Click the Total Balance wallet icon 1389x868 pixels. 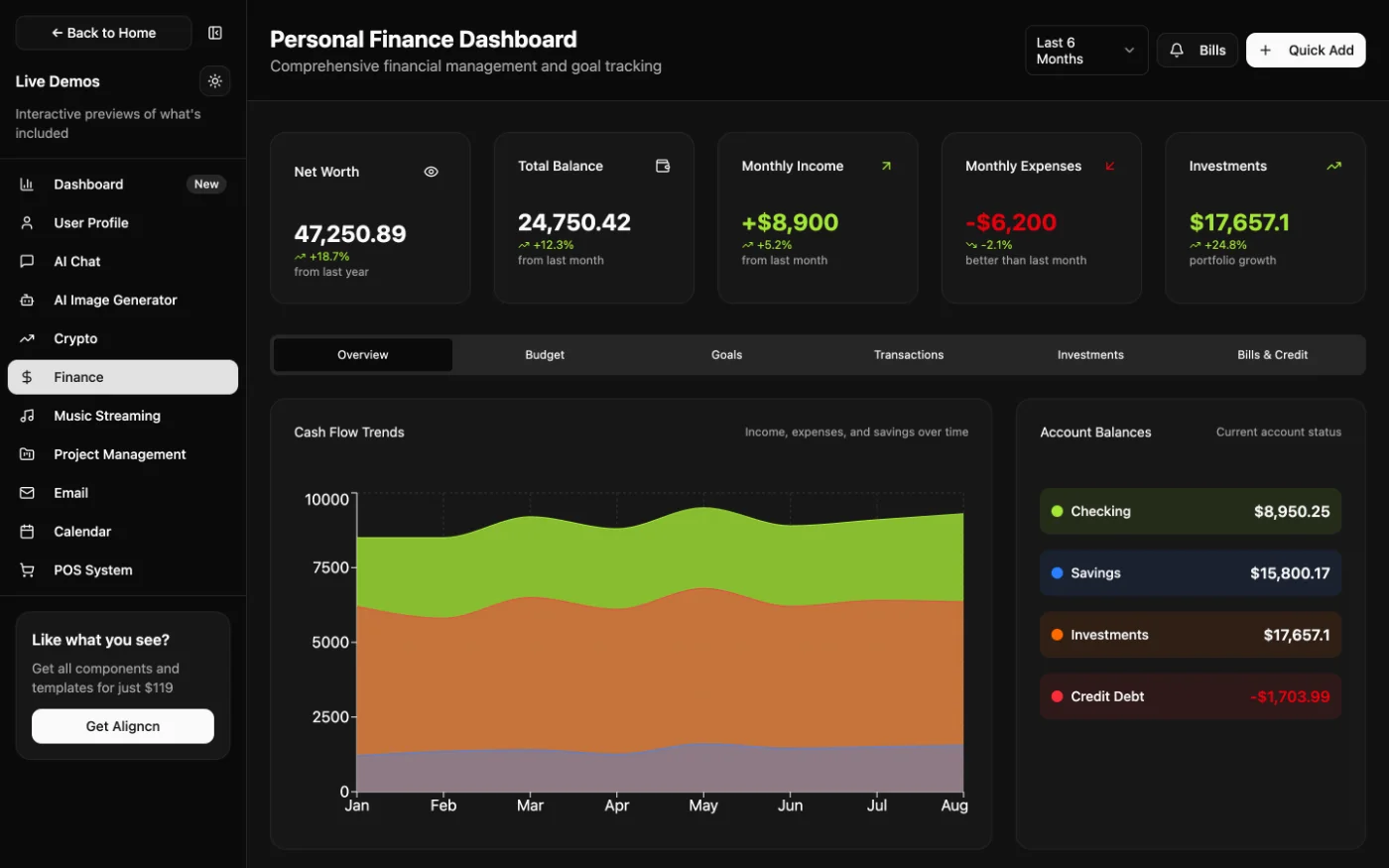(x=663, y=166)
